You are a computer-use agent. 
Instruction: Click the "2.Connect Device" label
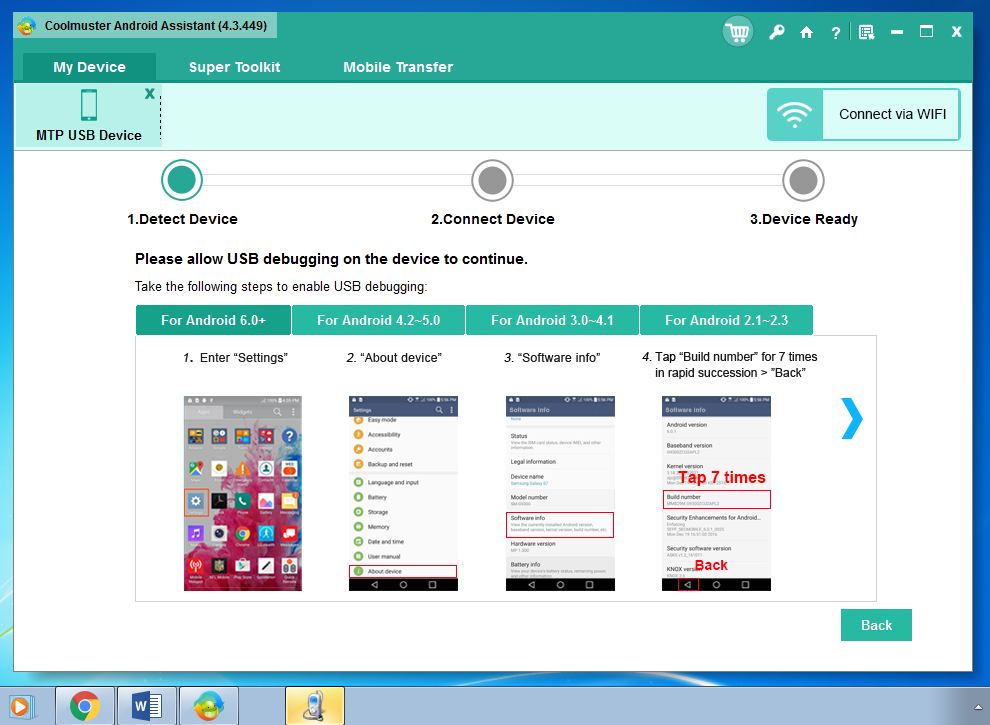pos(492,219)
